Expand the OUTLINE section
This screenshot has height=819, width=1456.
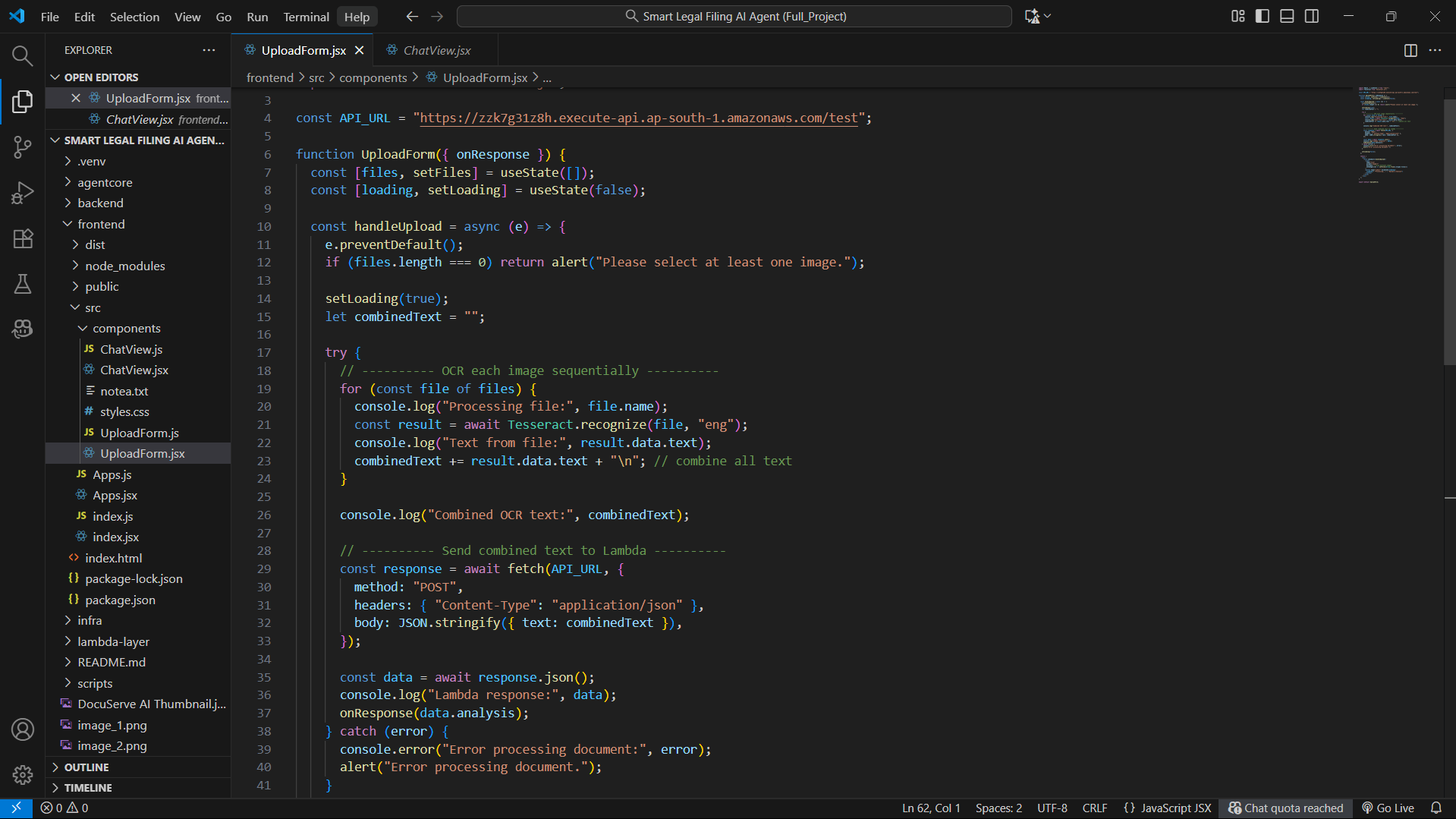point(86,767)
